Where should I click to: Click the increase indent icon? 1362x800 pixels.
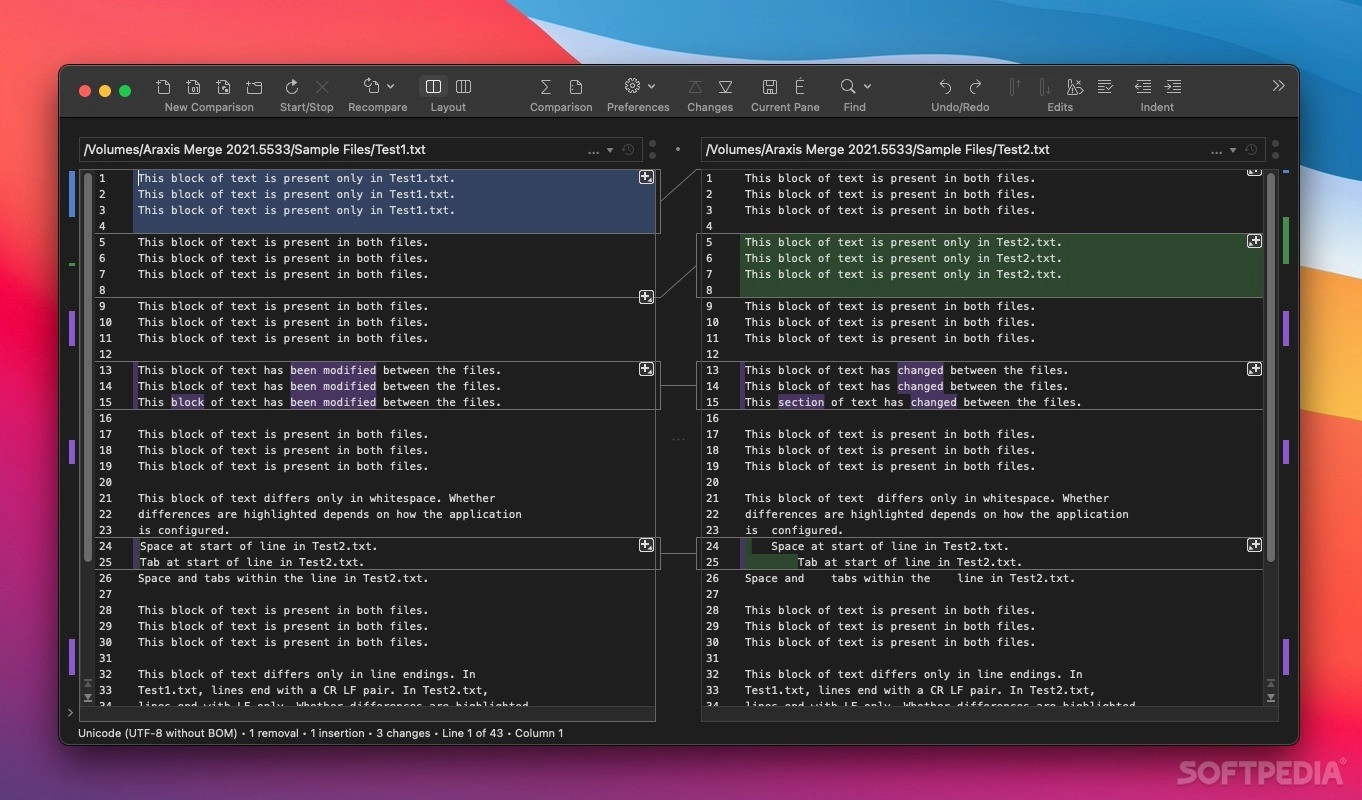[x=1173, y=87]
